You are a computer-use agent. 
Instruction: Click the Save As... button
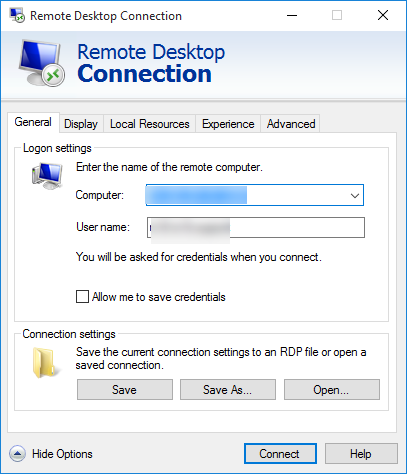coord(228,389)
